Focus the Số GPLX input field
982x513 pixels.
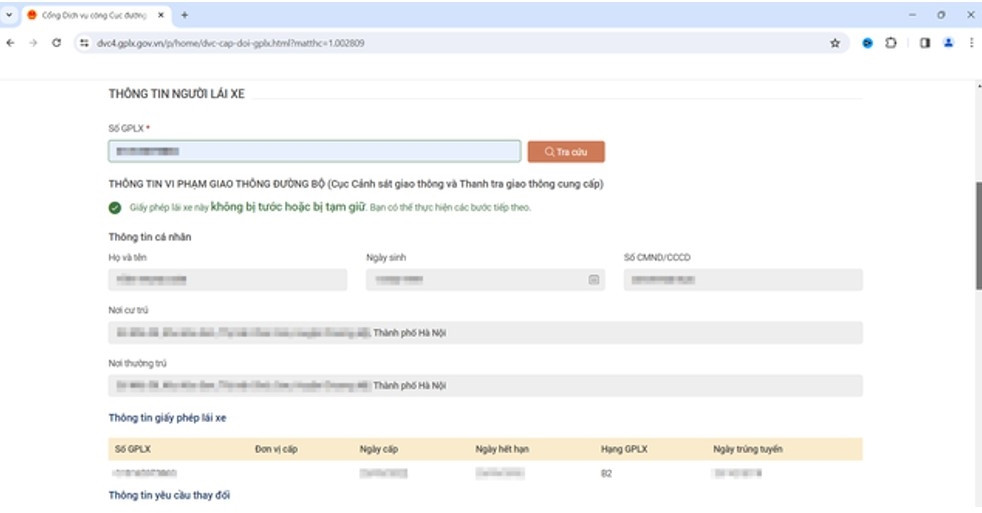click(314, 151)
